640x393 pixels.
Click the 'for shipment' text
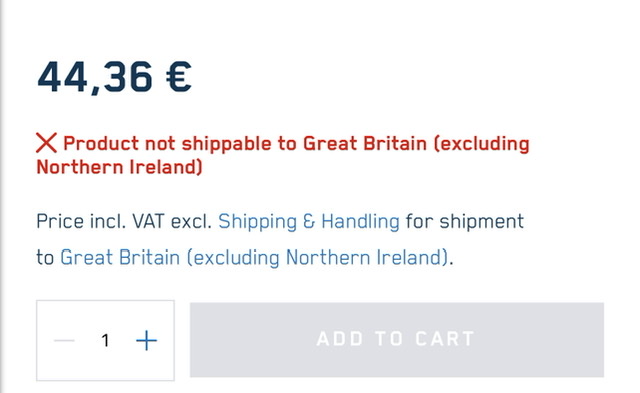tap(464, 222)
